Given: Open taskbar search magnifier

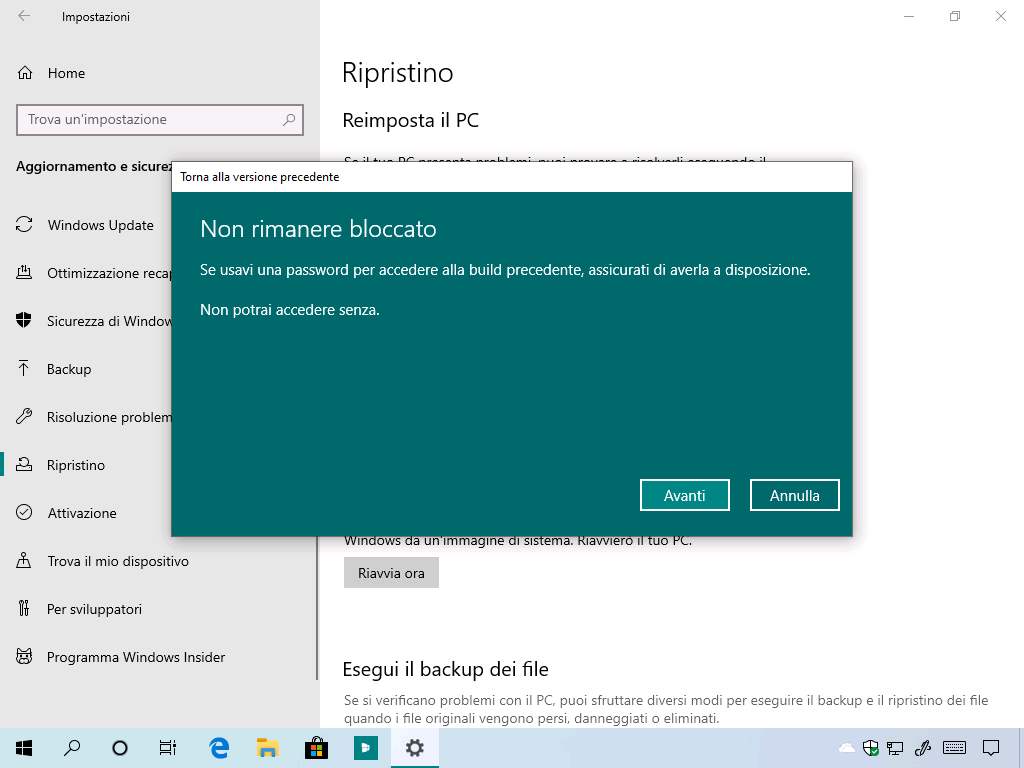Looking at the screenshot, I should 72,748.
